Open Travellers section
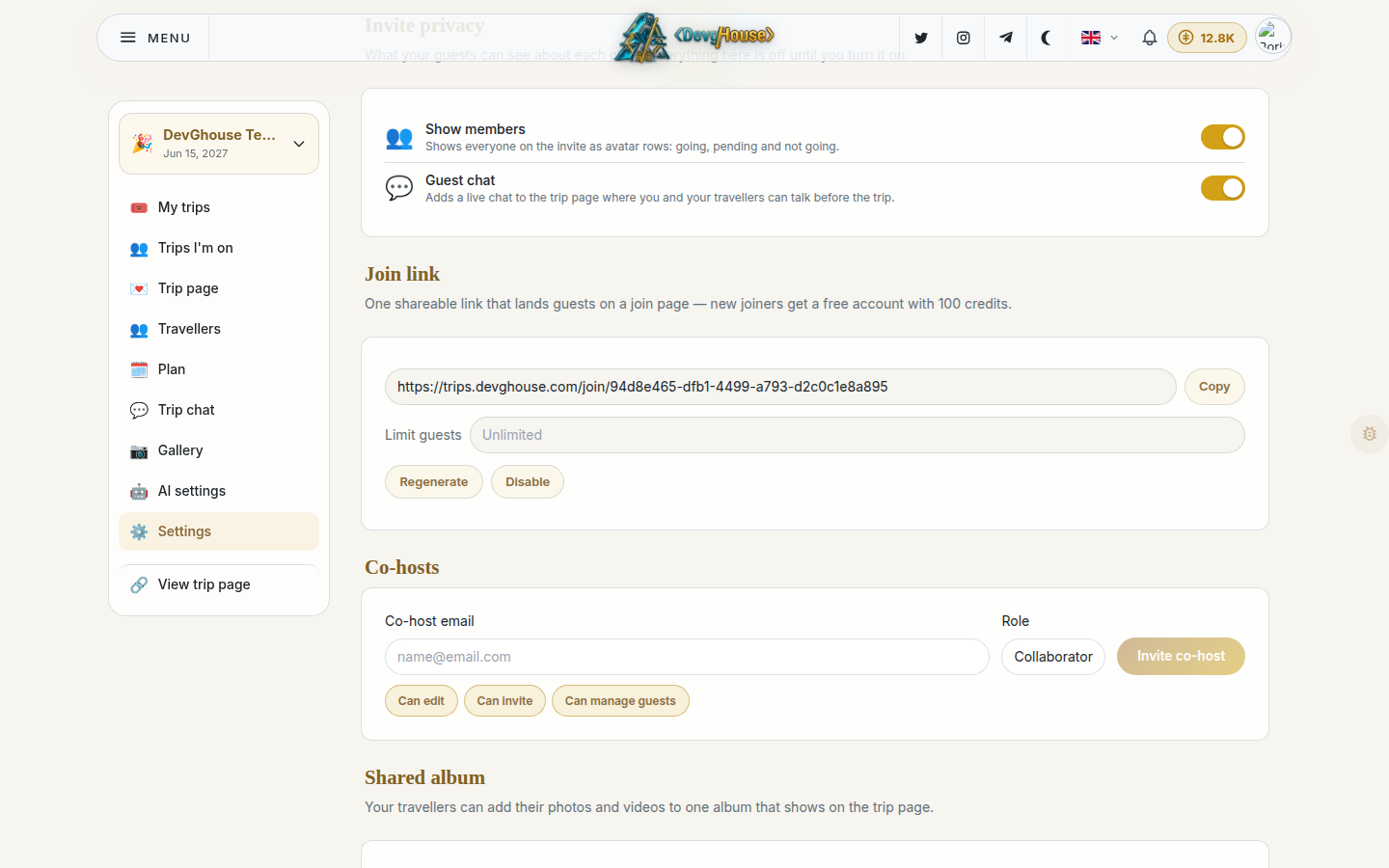The width and height of the screenshot is (1389, 868). point(219,329)
